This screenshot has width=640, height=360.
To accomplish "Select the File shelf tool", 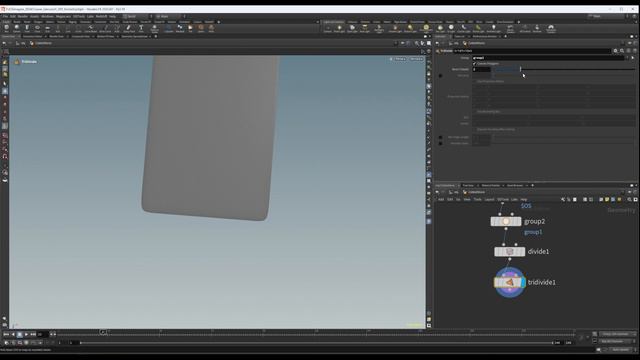I will (x=190, y=28).
